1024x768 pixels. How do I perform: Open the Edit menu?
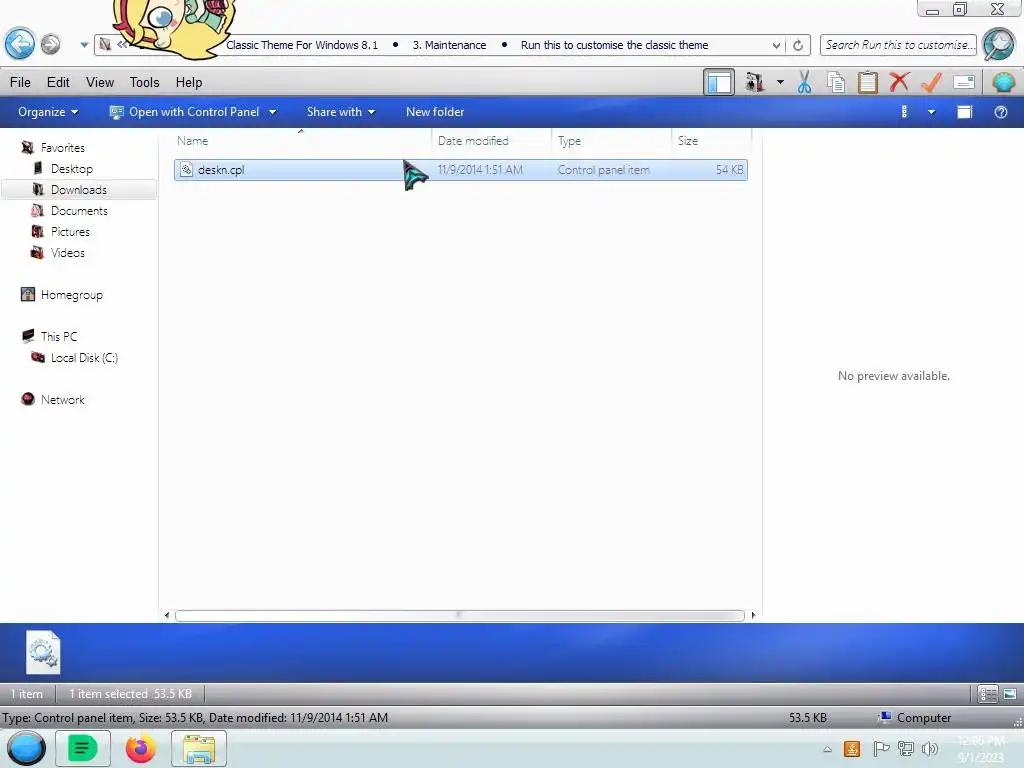point(58,82)
